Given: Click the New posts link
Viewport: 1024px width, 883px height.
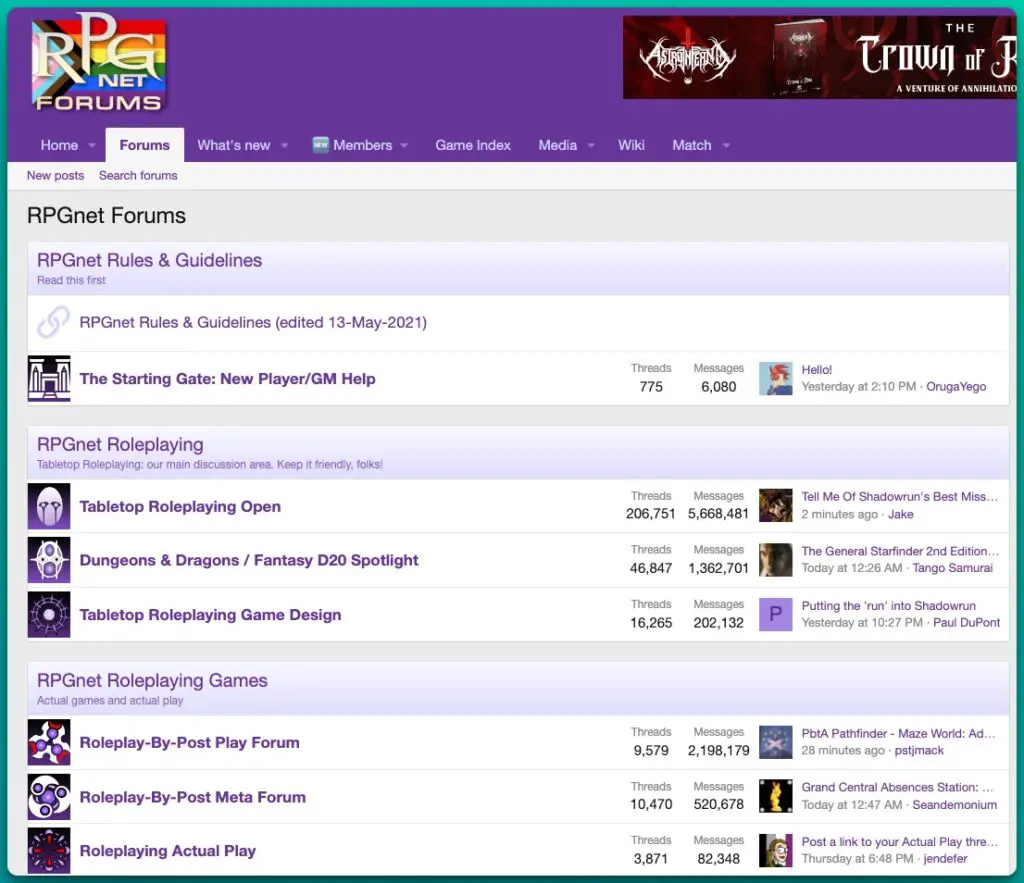Looking at the screenshot, I should 55,175.
